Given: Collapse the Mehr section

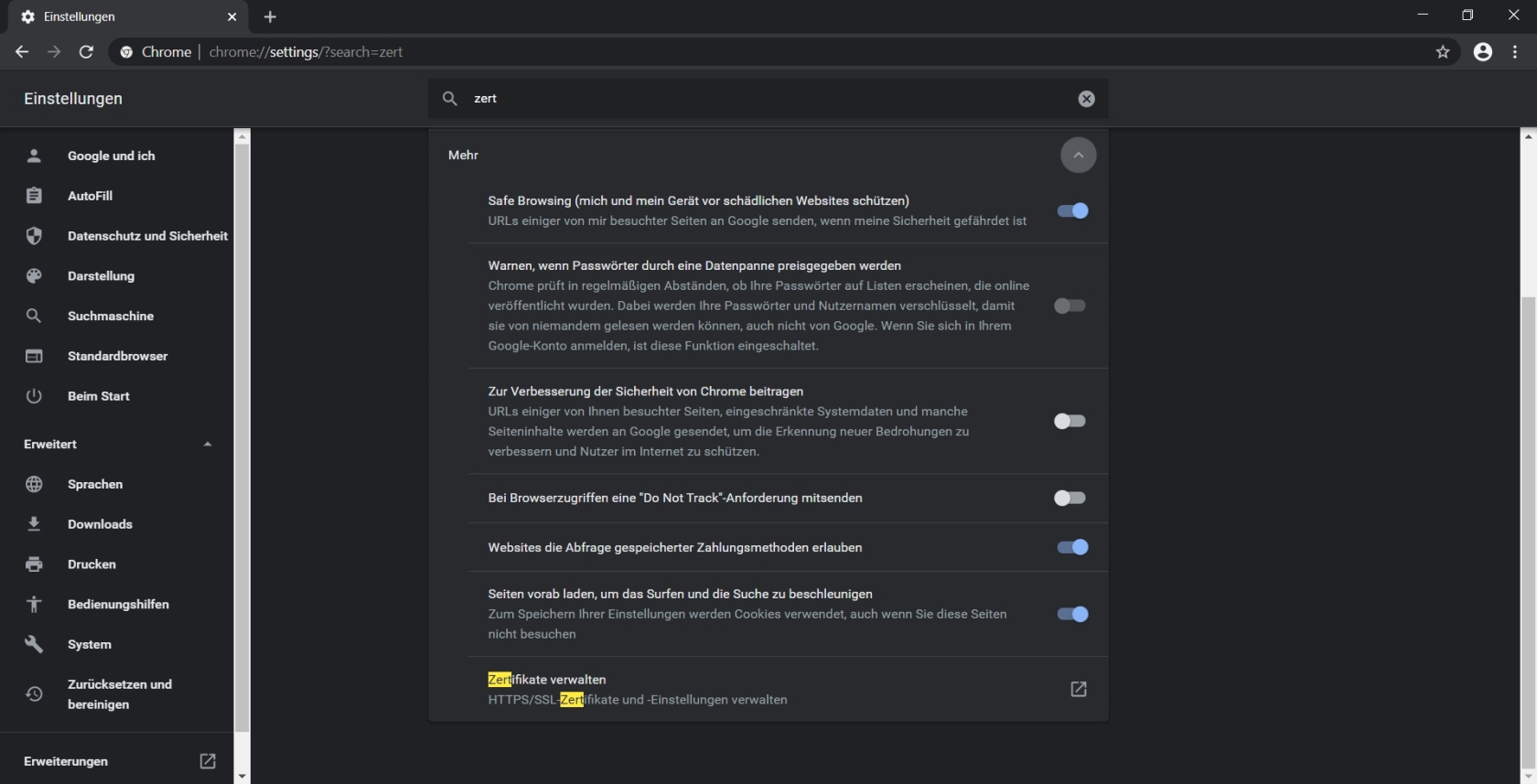Looking at the screenshot, I should 1079,155.
